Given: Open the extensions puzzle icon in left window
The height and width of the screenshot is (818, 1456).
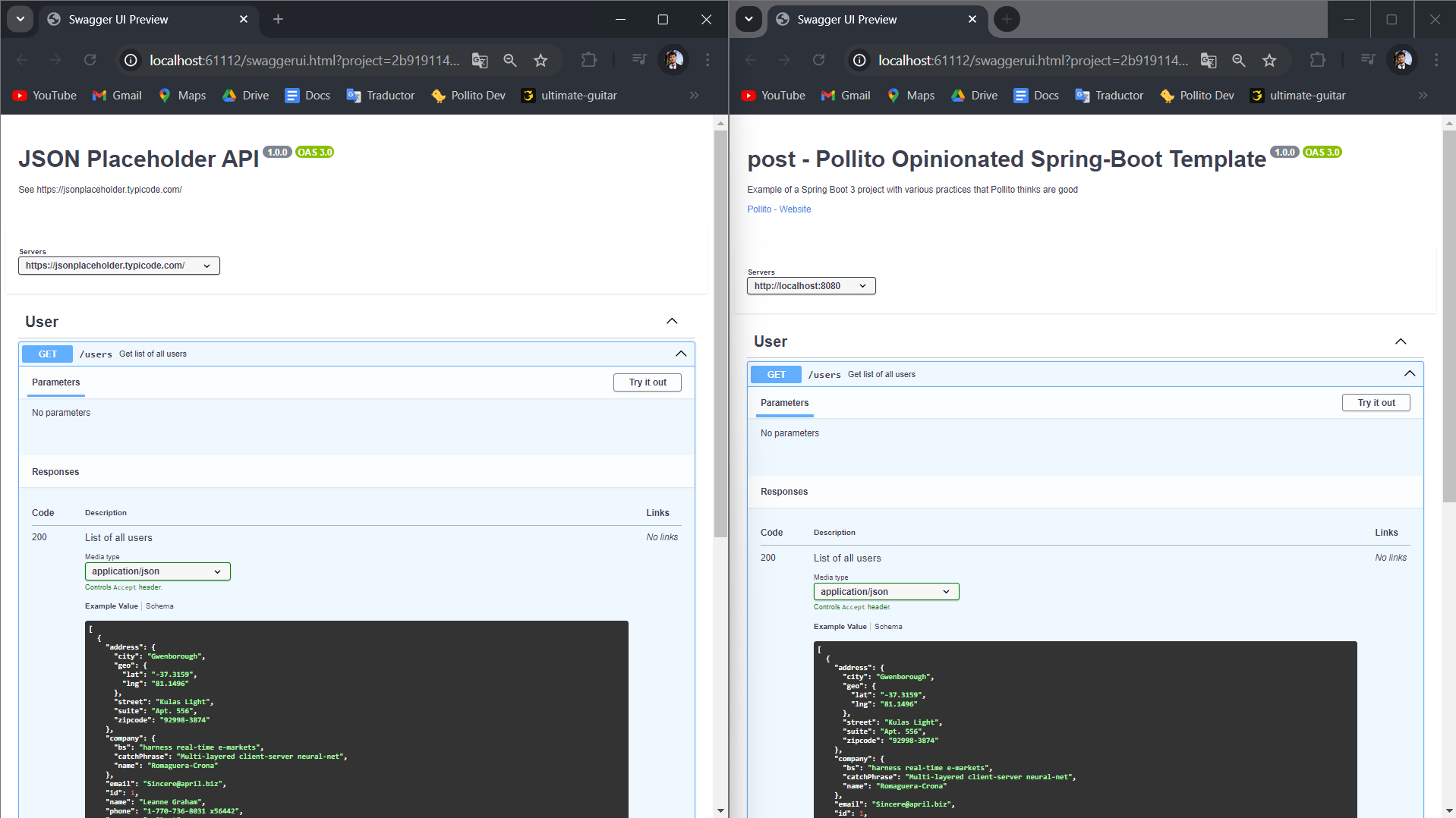Looking at the screenshot, I should tap(589, 60).
